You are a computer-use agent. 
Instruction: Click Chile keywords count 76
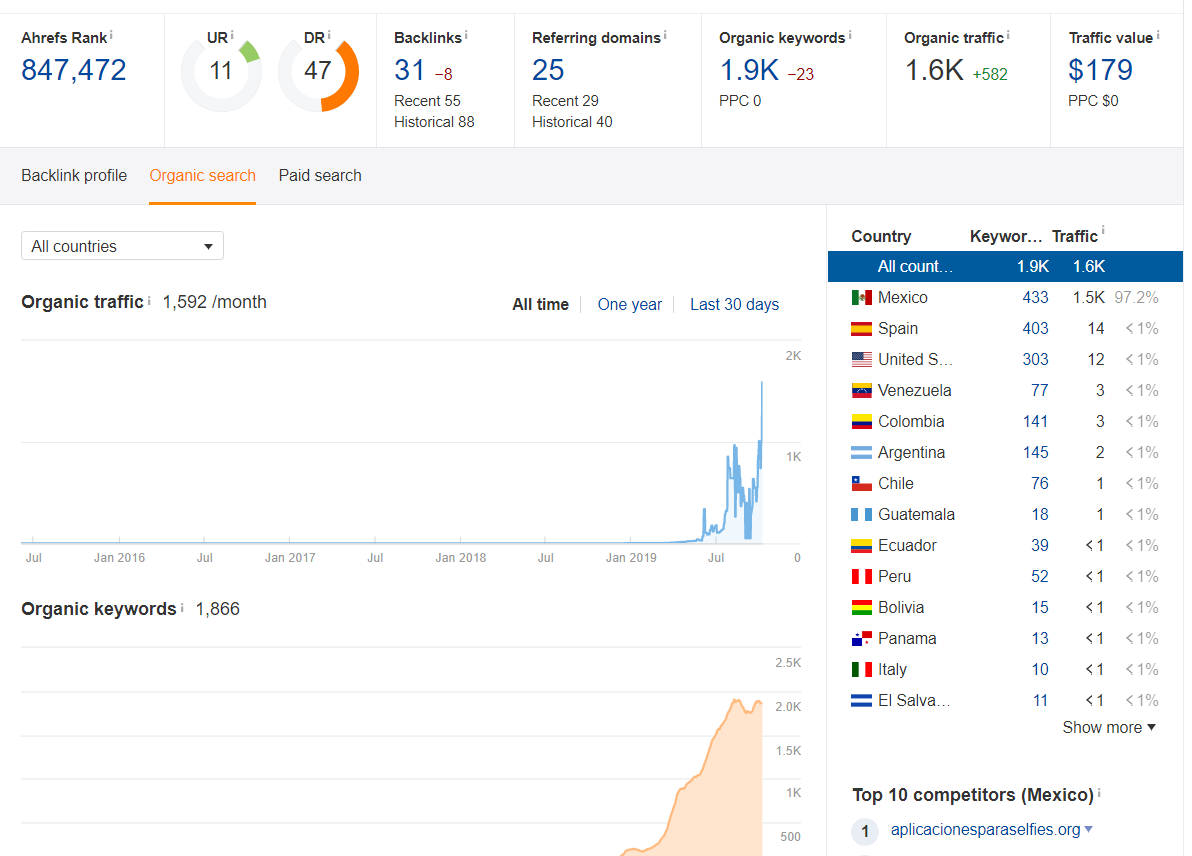tap(1039, 483)
